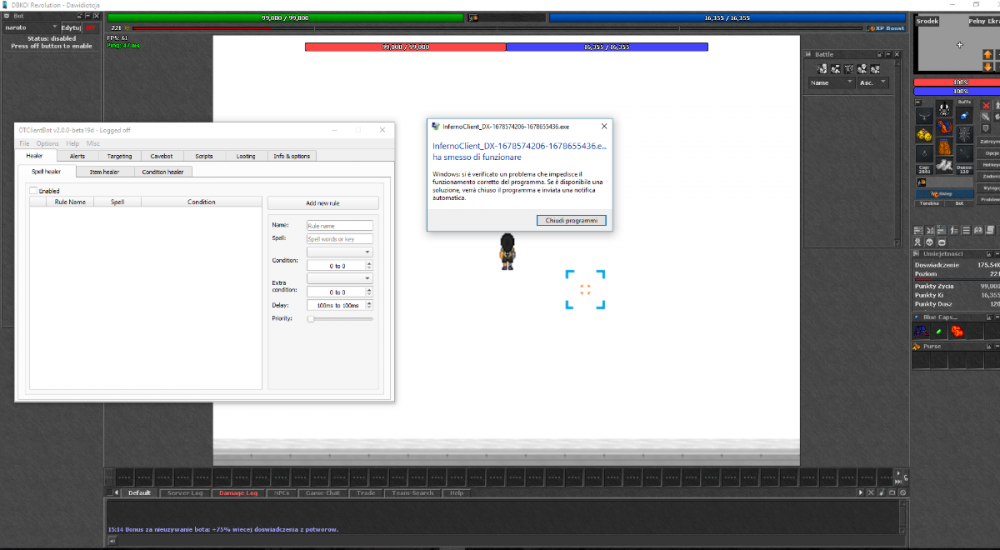Select the Item healer subtab

click(105, 172)
